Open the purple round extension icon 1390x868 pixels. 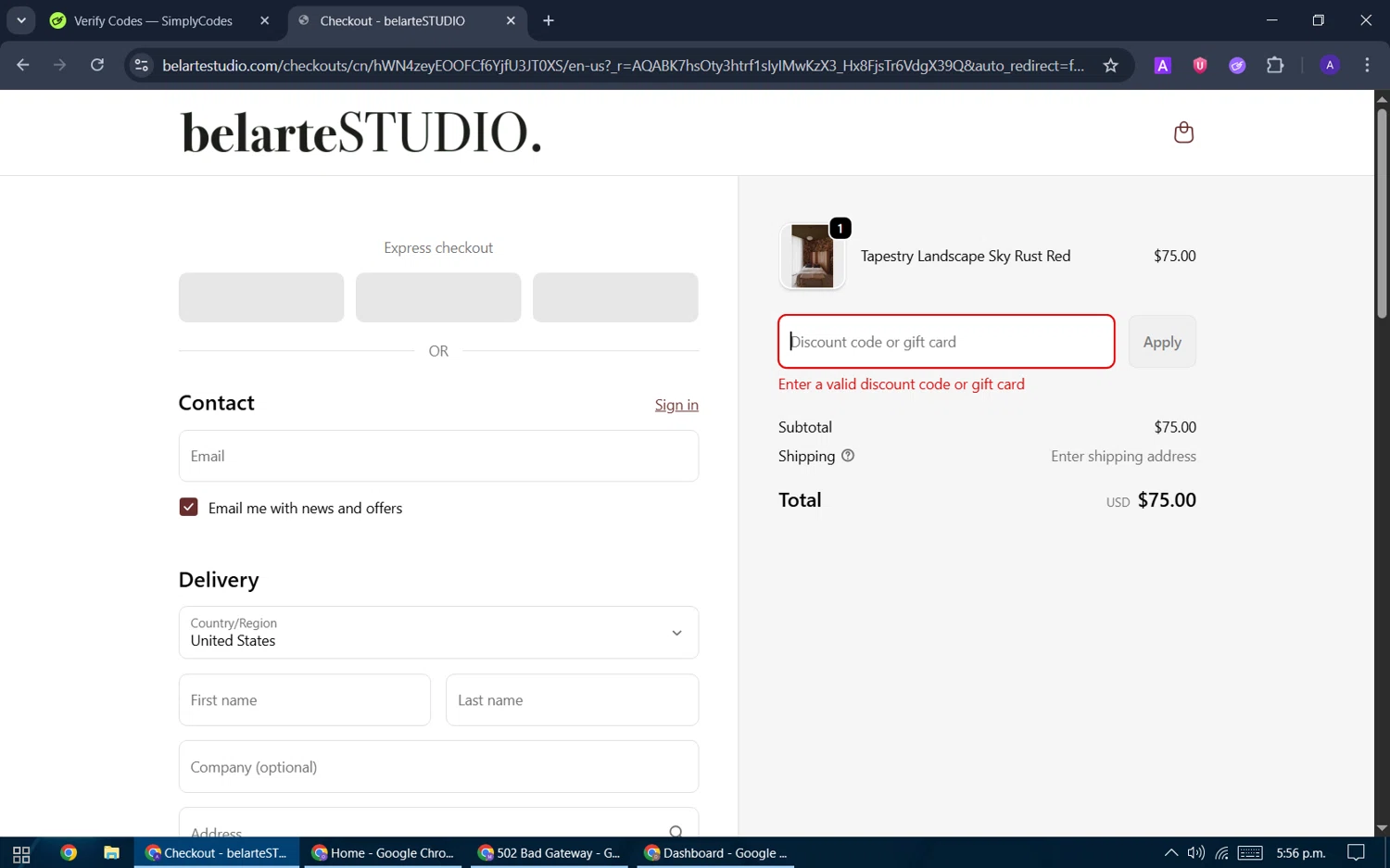1237,65
